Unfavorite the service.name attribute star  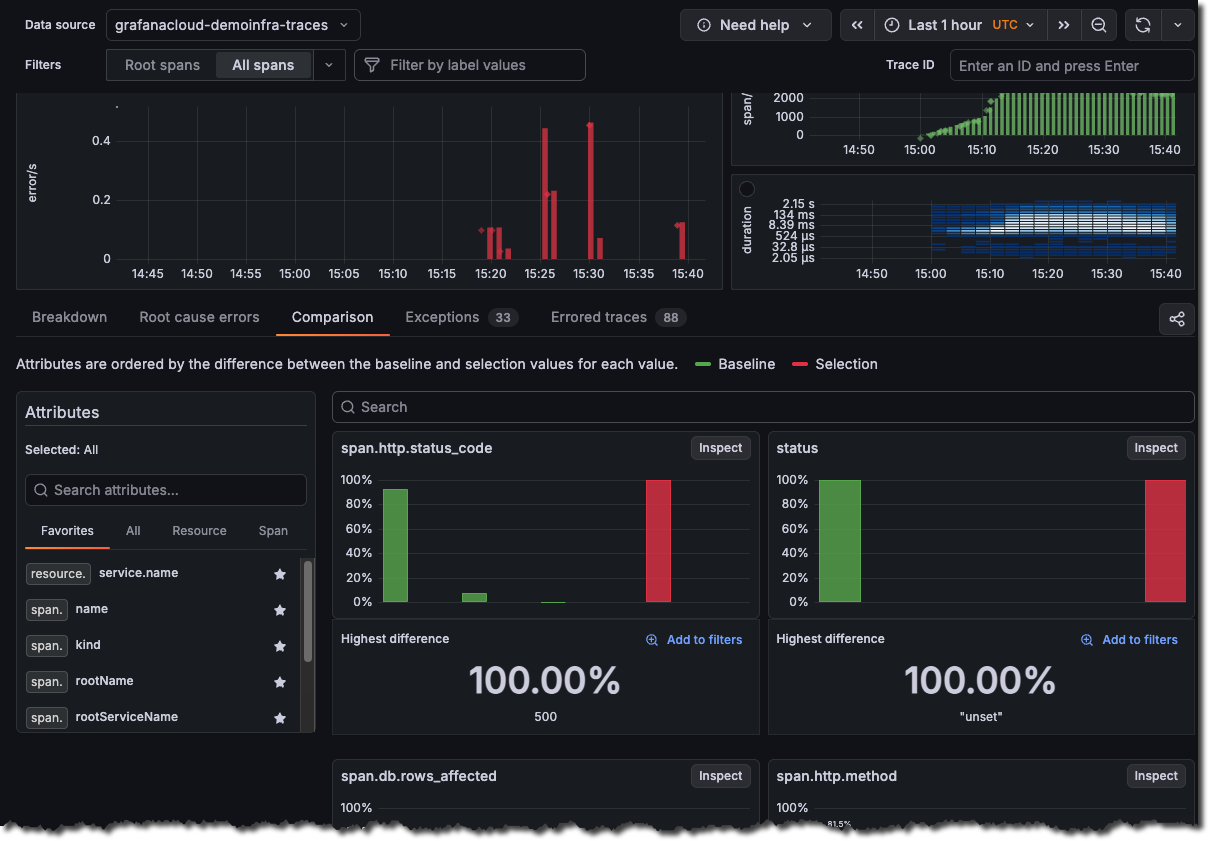coord(280,574)
